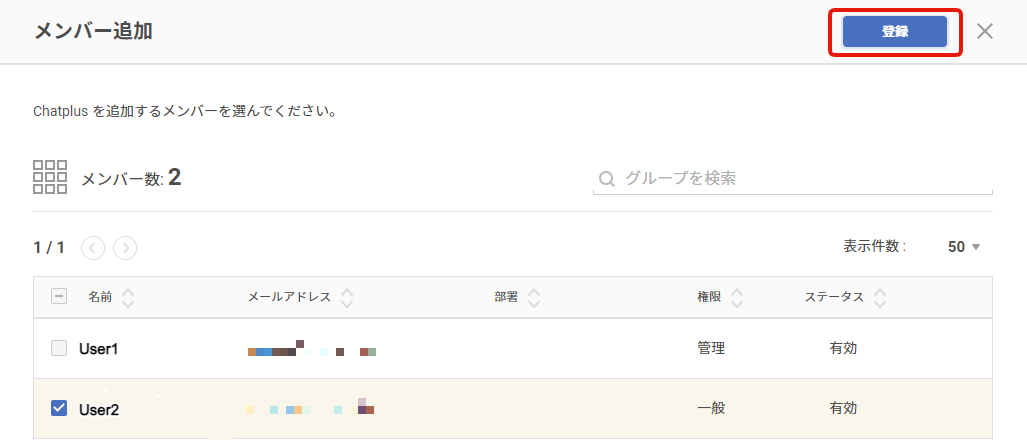Viewport: 1027px width, 440px height.
Task: Click the 表示件数 dropdown triangle
Action: (976, 248)
